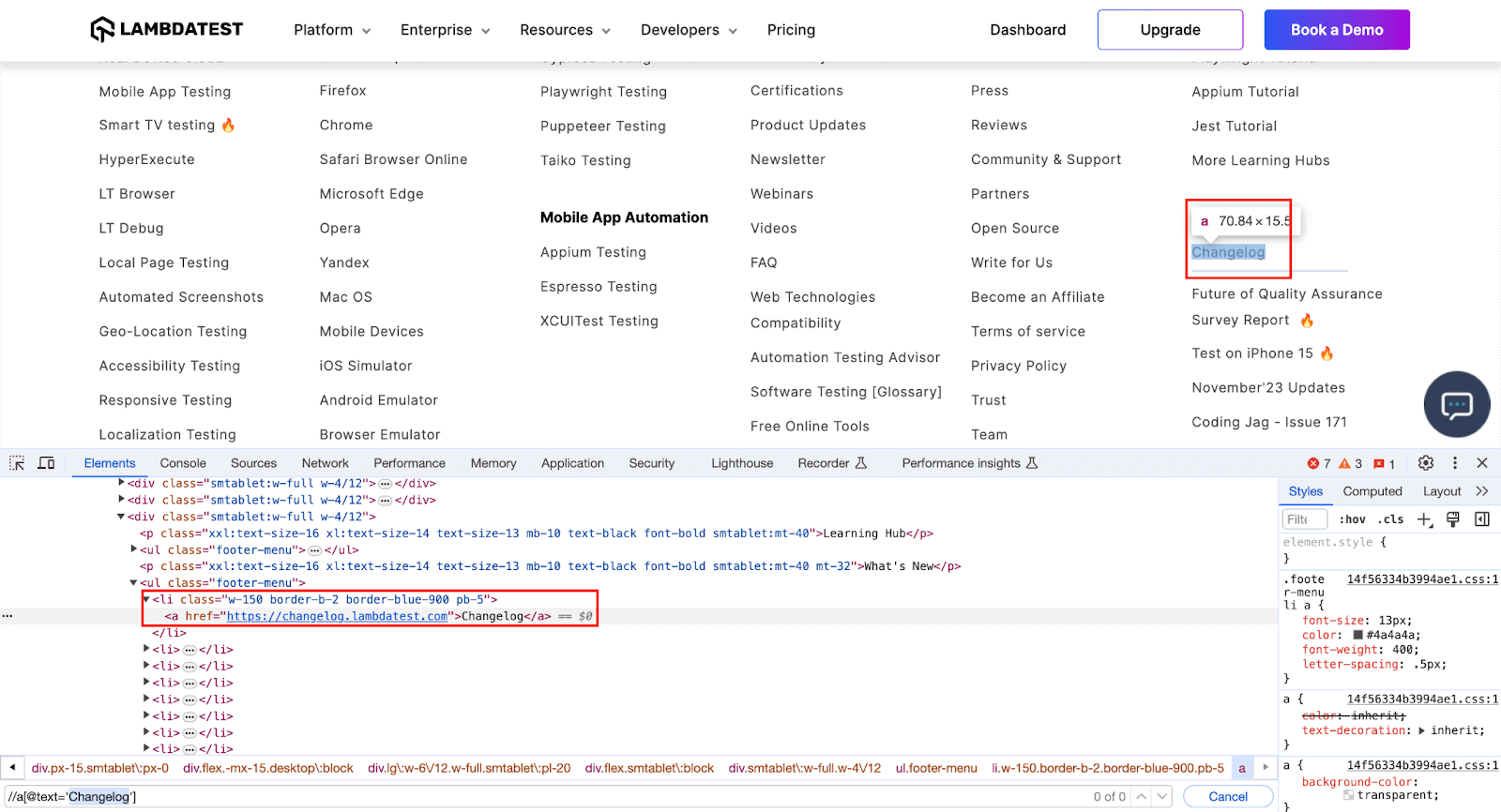Screen dimensions: 1501x812
Task: Expand the first collapsed li below Changelog
Action: pos(146,649)
